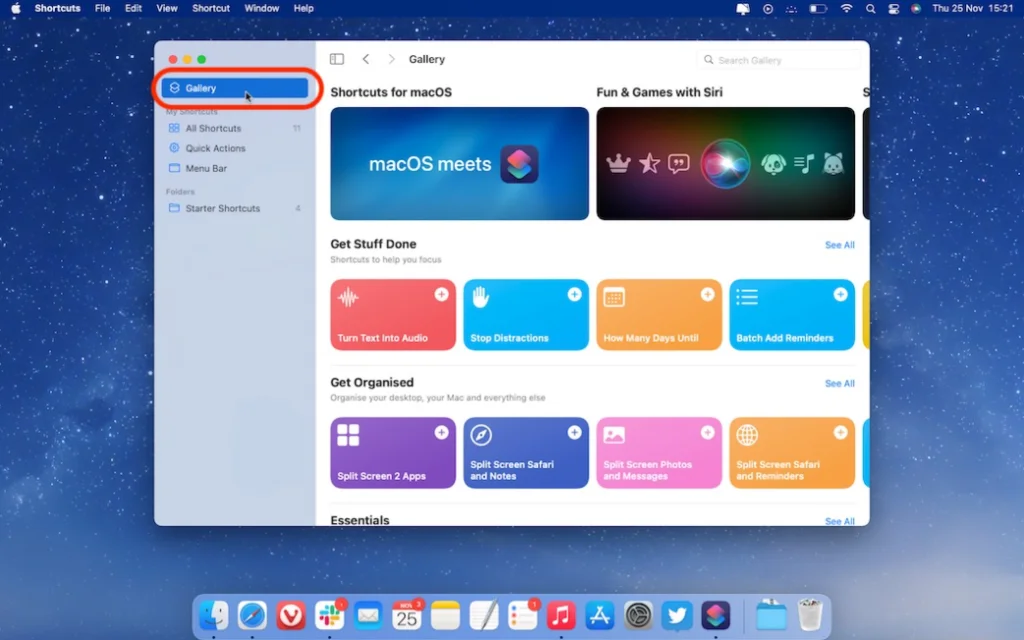Add the Turn Text Into Audio shortcut plus
The image size is (1024, 640).
pos(441,295)
